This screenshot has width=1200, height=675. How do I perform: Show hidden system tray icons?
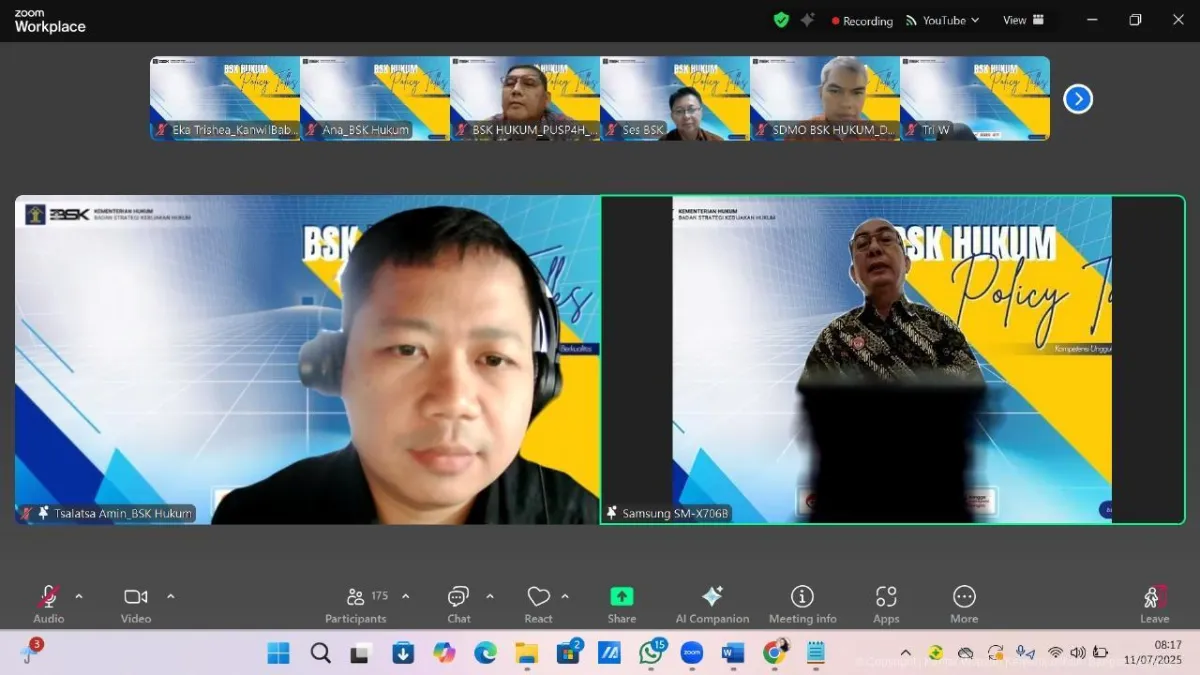(906, 653)
